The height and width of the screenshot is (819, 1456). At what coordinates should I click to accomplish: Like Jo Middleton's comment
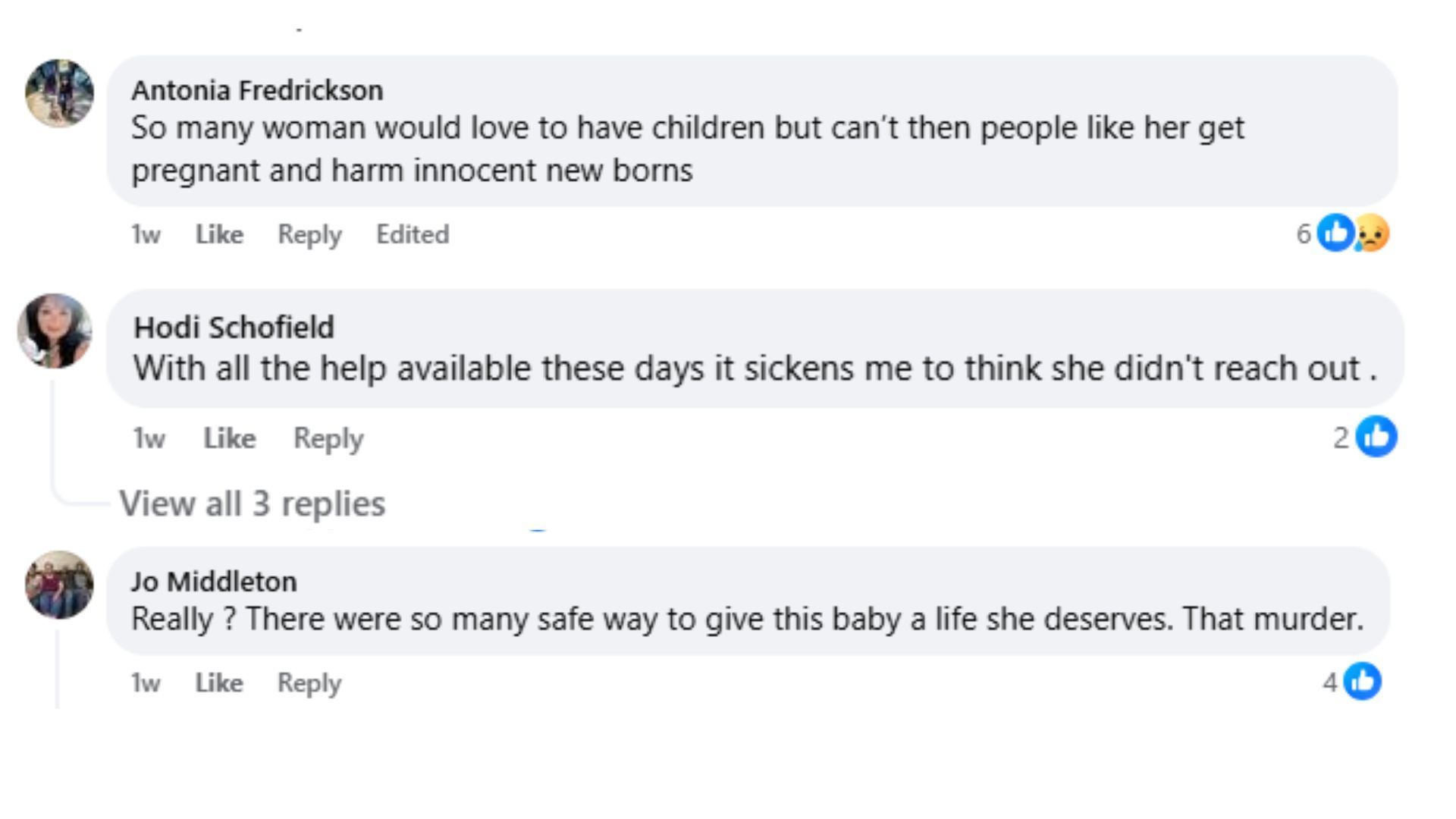219,682
